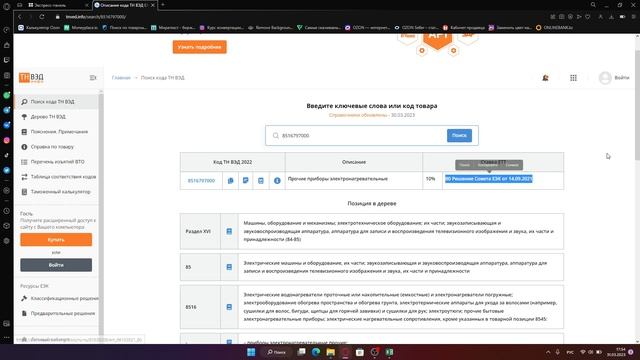Click the Копировать option in selection popup
The height and width of the screenshot is (360, 640).
click(x=488, y=165)
